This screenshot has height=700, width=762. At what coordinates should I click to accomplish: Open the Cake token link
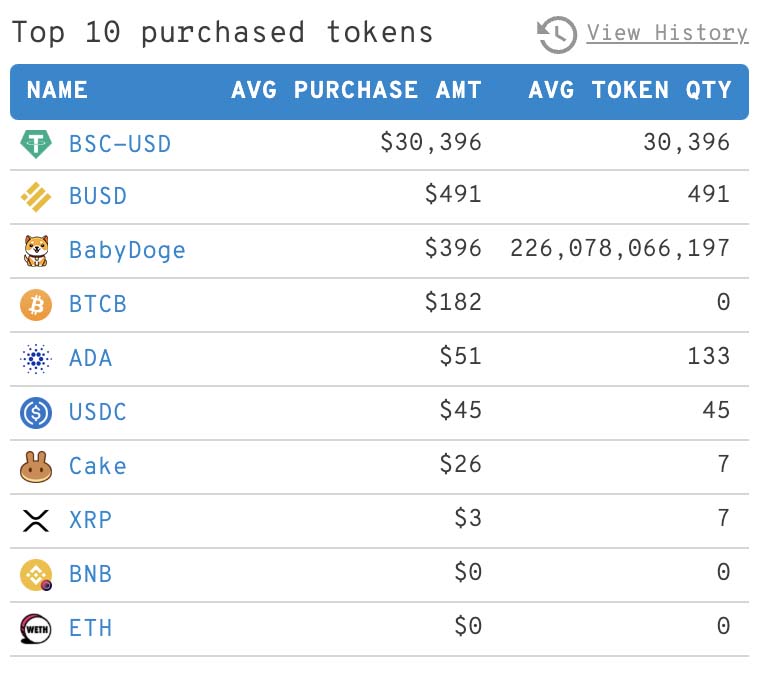(x=98, y=466)
